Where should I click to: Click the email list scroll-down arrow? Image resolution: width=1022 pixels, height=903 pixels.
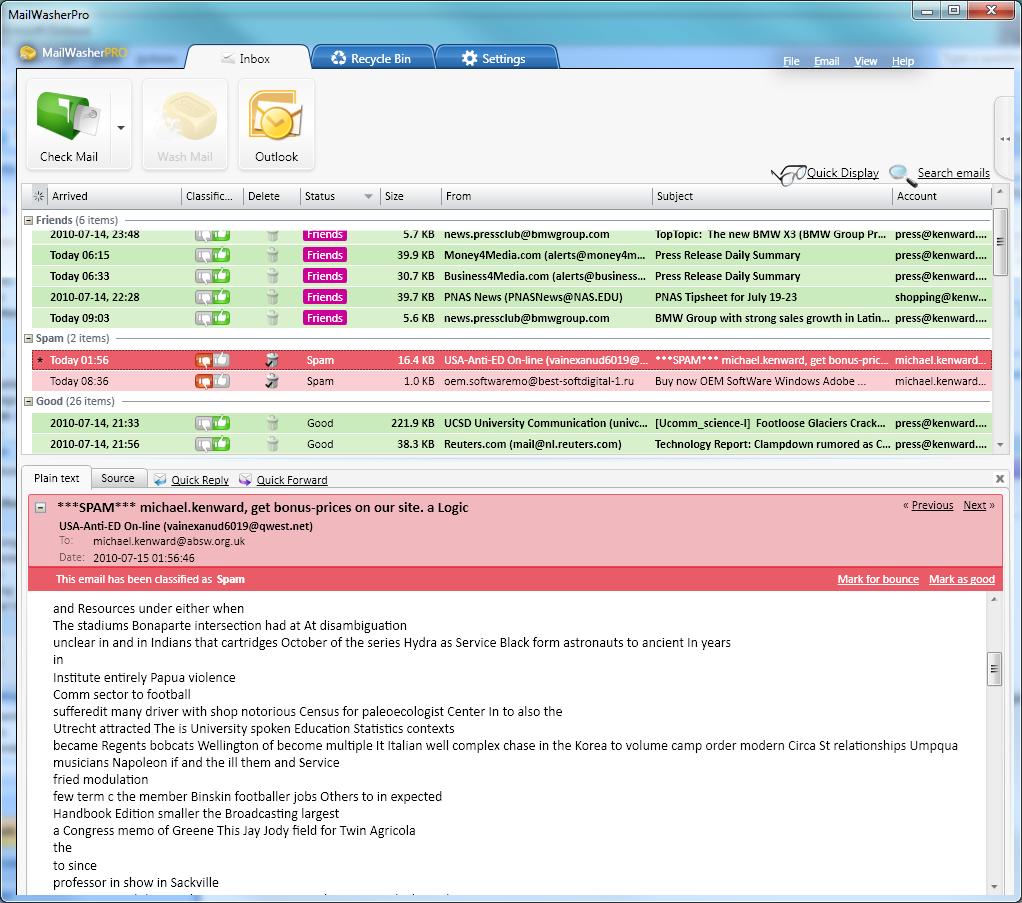(x=1000, y=445)
